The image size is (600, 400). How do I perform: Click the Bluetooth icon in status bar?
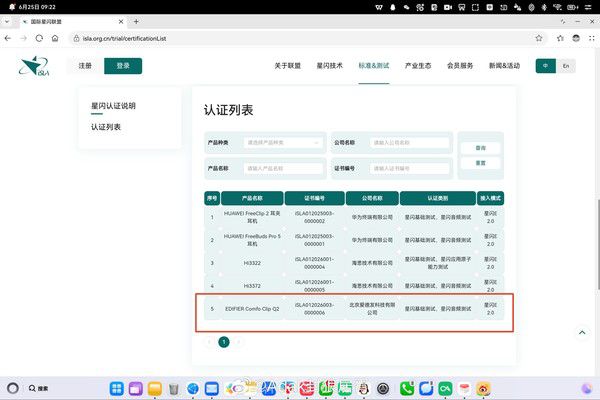pos(544,7)
